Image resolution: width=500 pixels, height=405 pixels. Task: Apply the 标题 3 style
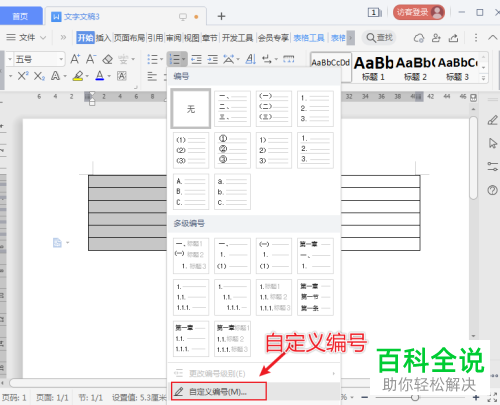457,68
